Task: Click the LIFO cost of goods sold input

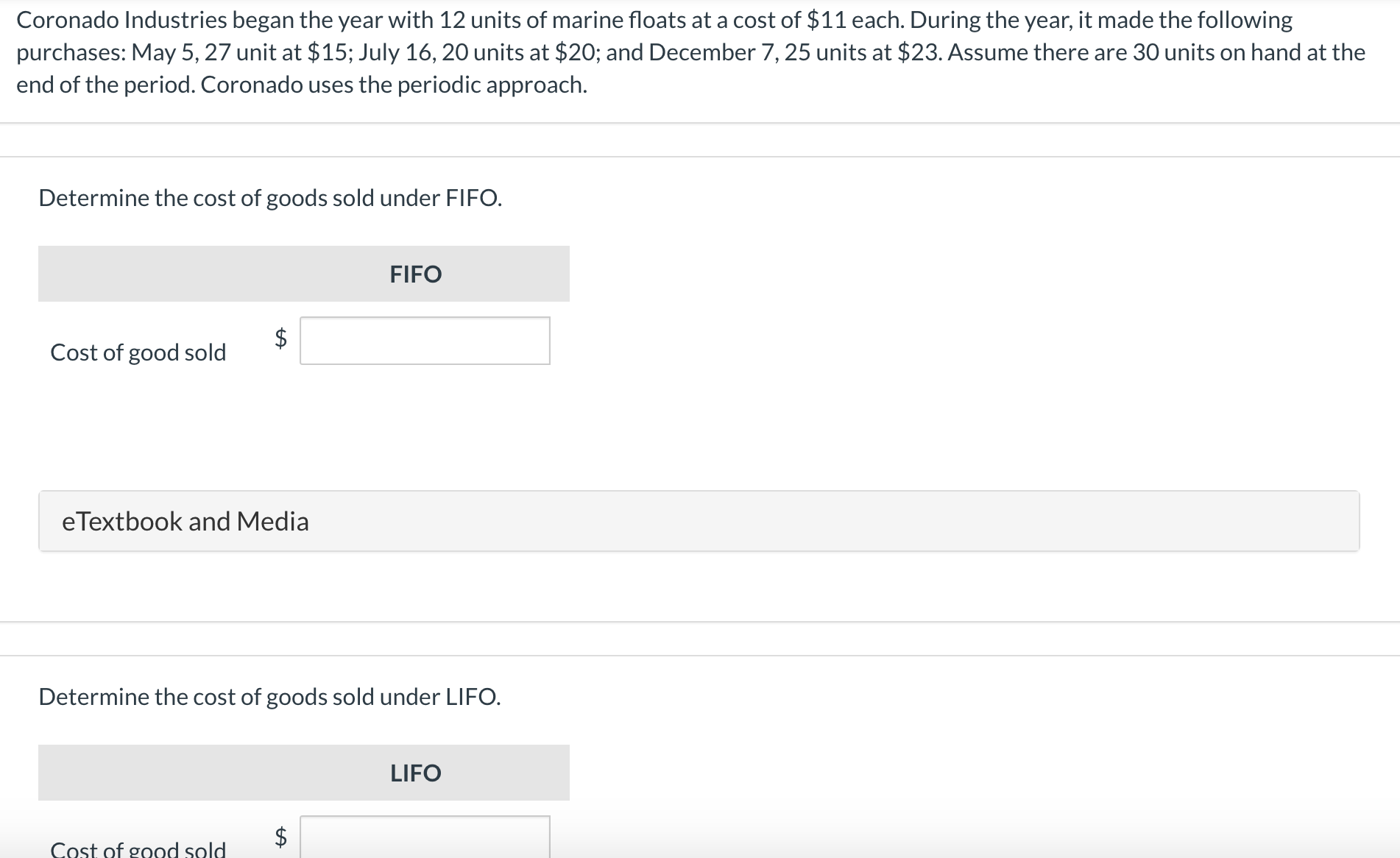Action: (425, 837)
